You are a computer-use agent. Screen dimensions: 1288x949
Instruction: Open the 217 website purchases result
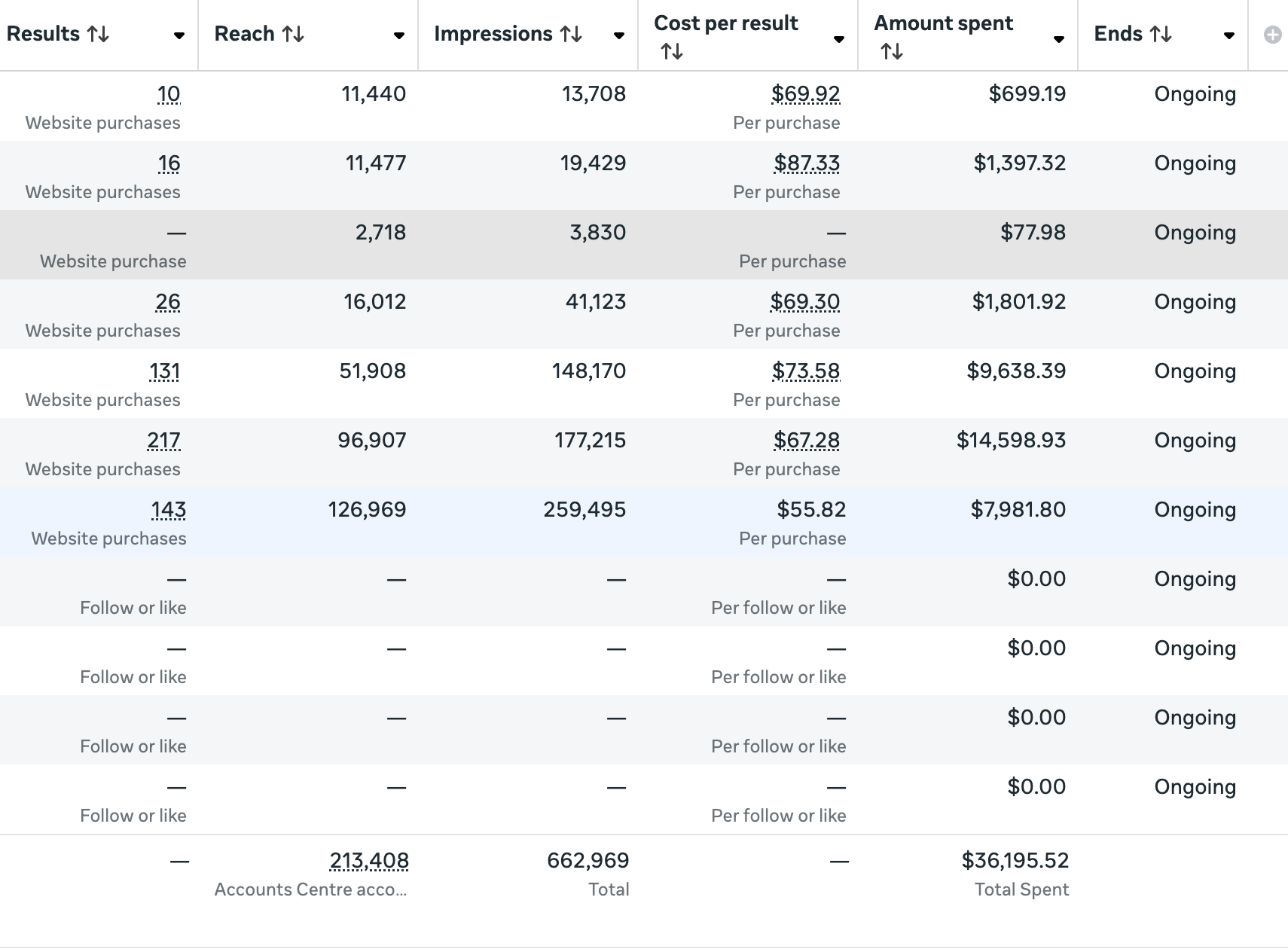pyautogui.click(x=163, y=441)
